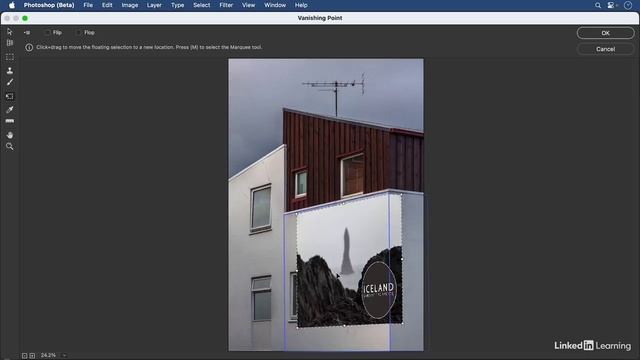
Task: Open Spotlight search in menu bar
Action: (598, 5)
